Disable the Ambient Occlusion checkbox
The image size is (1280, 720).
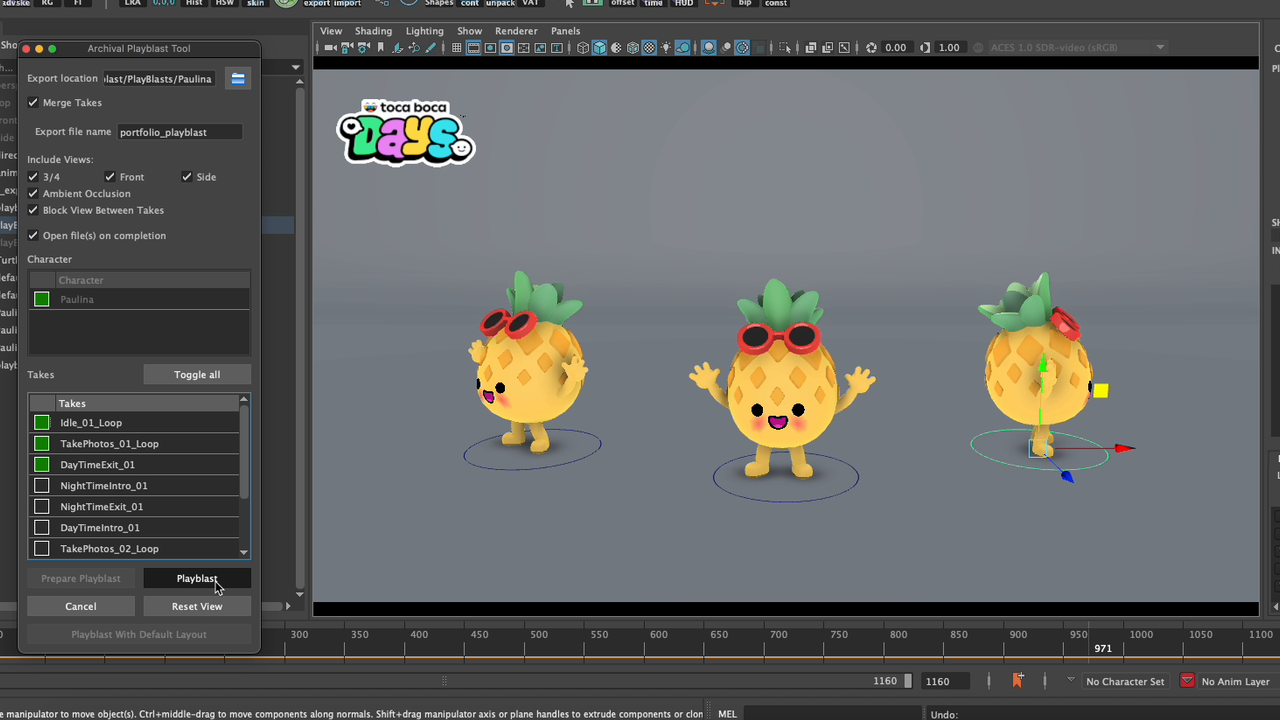pos(33,193)
